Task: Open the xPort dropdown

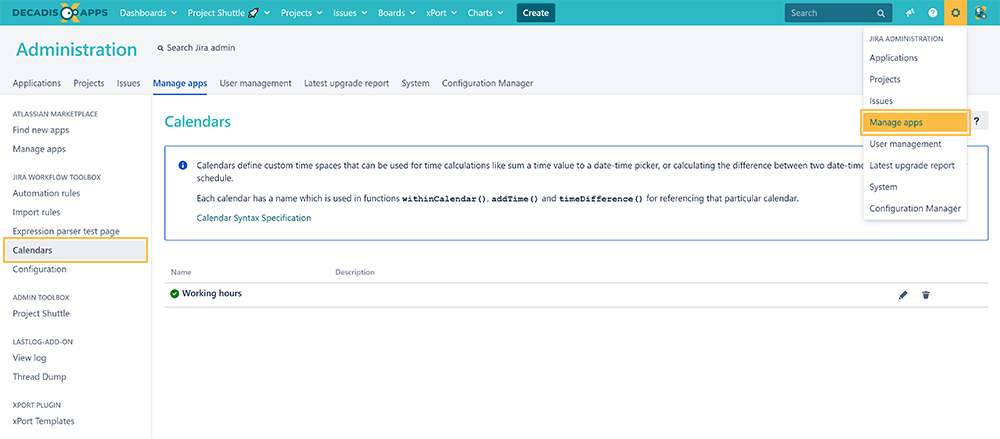Action: click(441, 13)
